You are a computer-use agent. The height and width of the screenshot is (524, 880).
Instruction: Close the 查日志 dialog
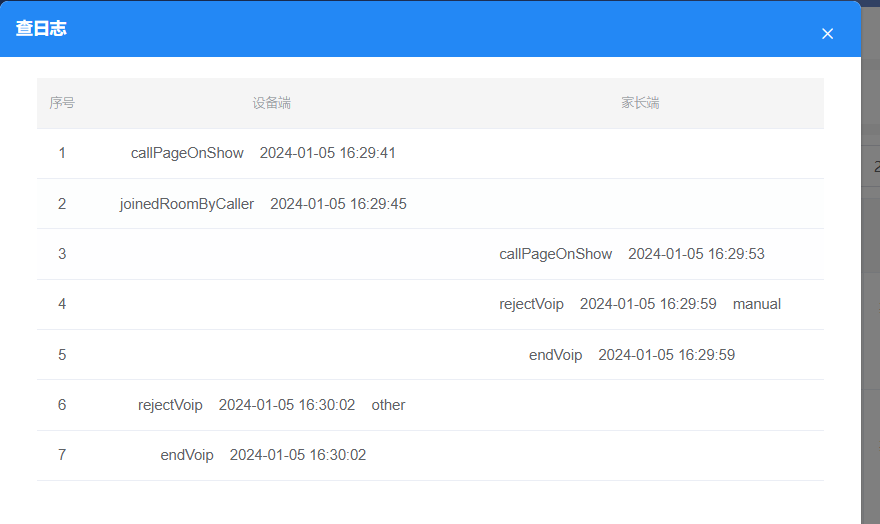point(827,34)
